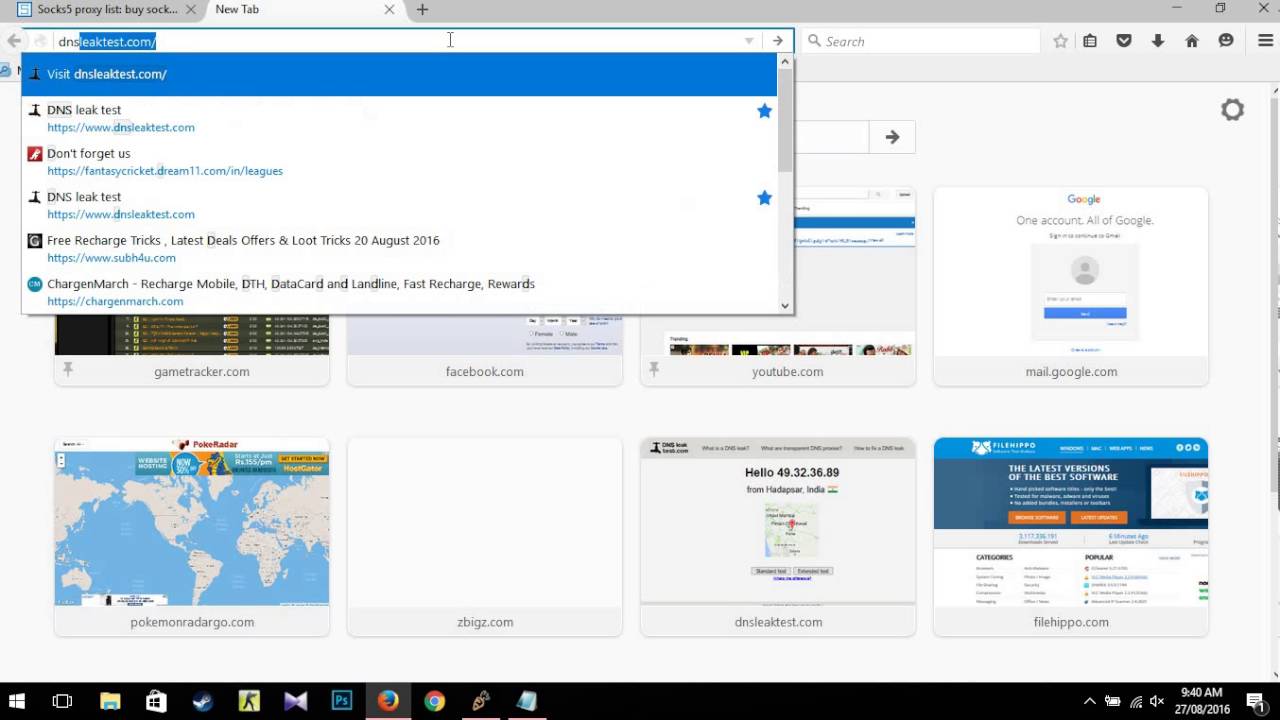Open the gametracker.com tile
Image resolution: width=1280 pixels, height=720 pixels.
click(192, 350)
